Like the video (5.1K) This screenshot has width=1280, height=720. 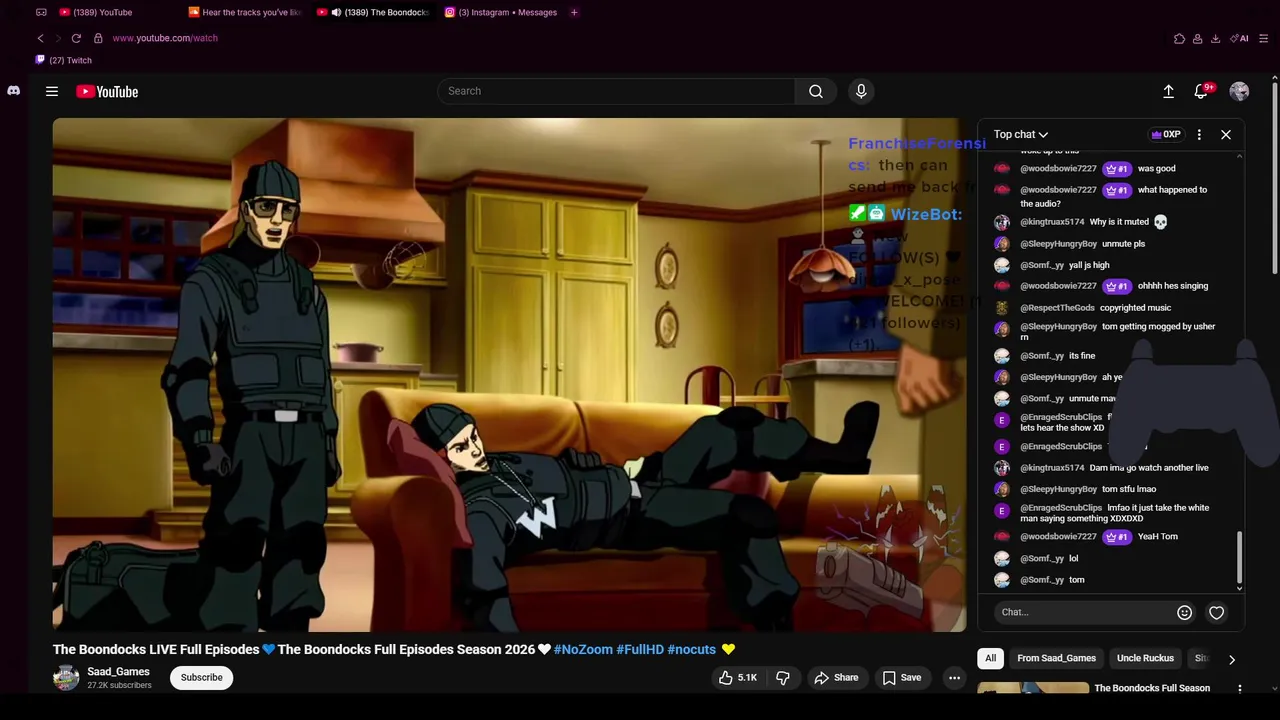click(737, 677)
